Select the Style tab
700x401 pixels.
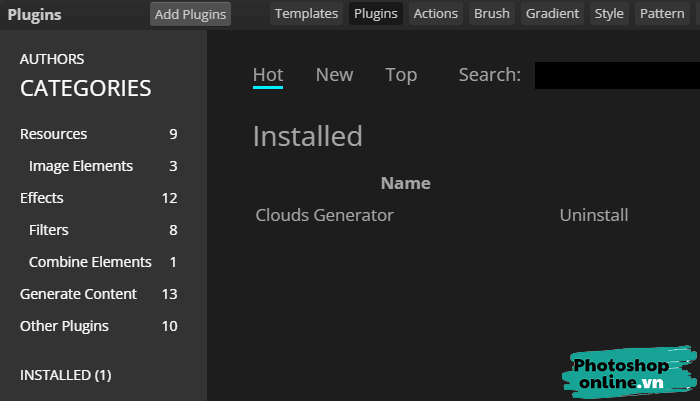[x=609, y=14]
